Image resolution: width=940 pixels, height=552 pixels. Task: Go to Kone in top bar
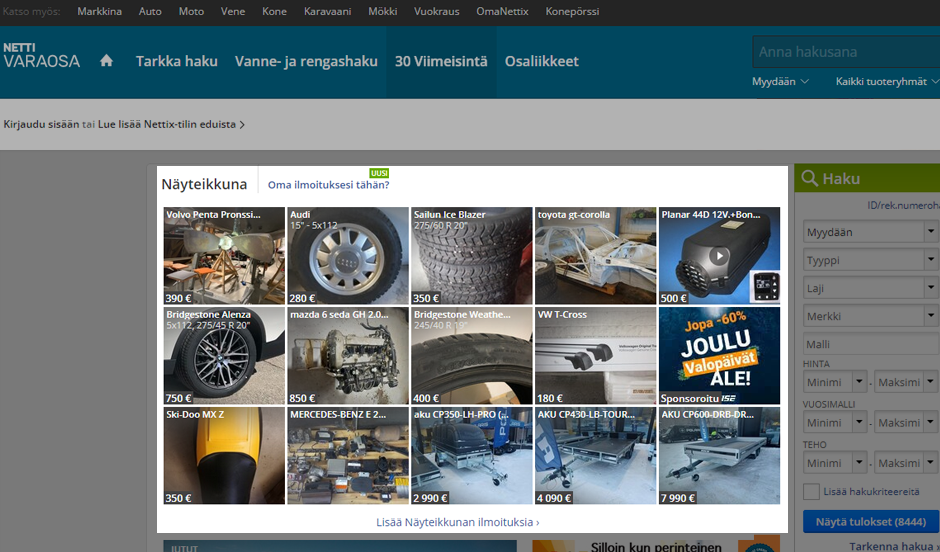click(x=274, y=11)
